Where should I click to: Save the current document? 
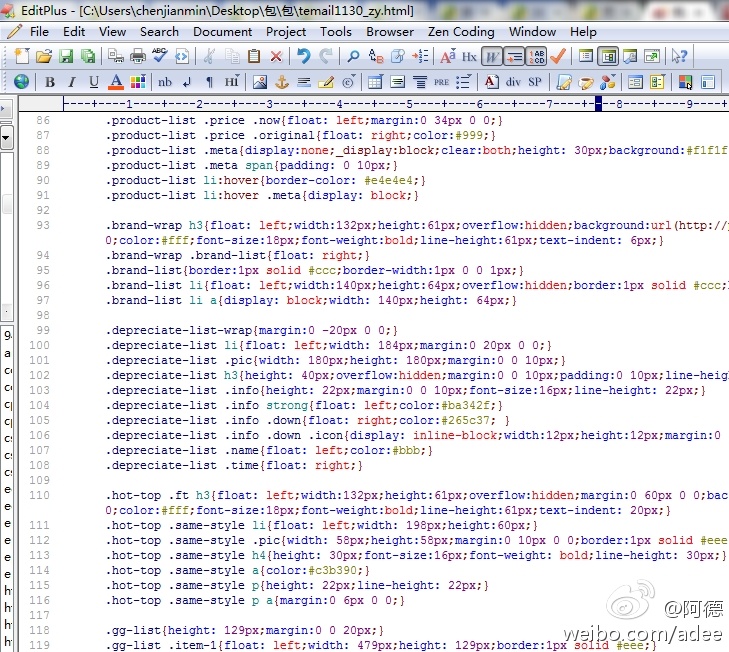click(66, 56)
